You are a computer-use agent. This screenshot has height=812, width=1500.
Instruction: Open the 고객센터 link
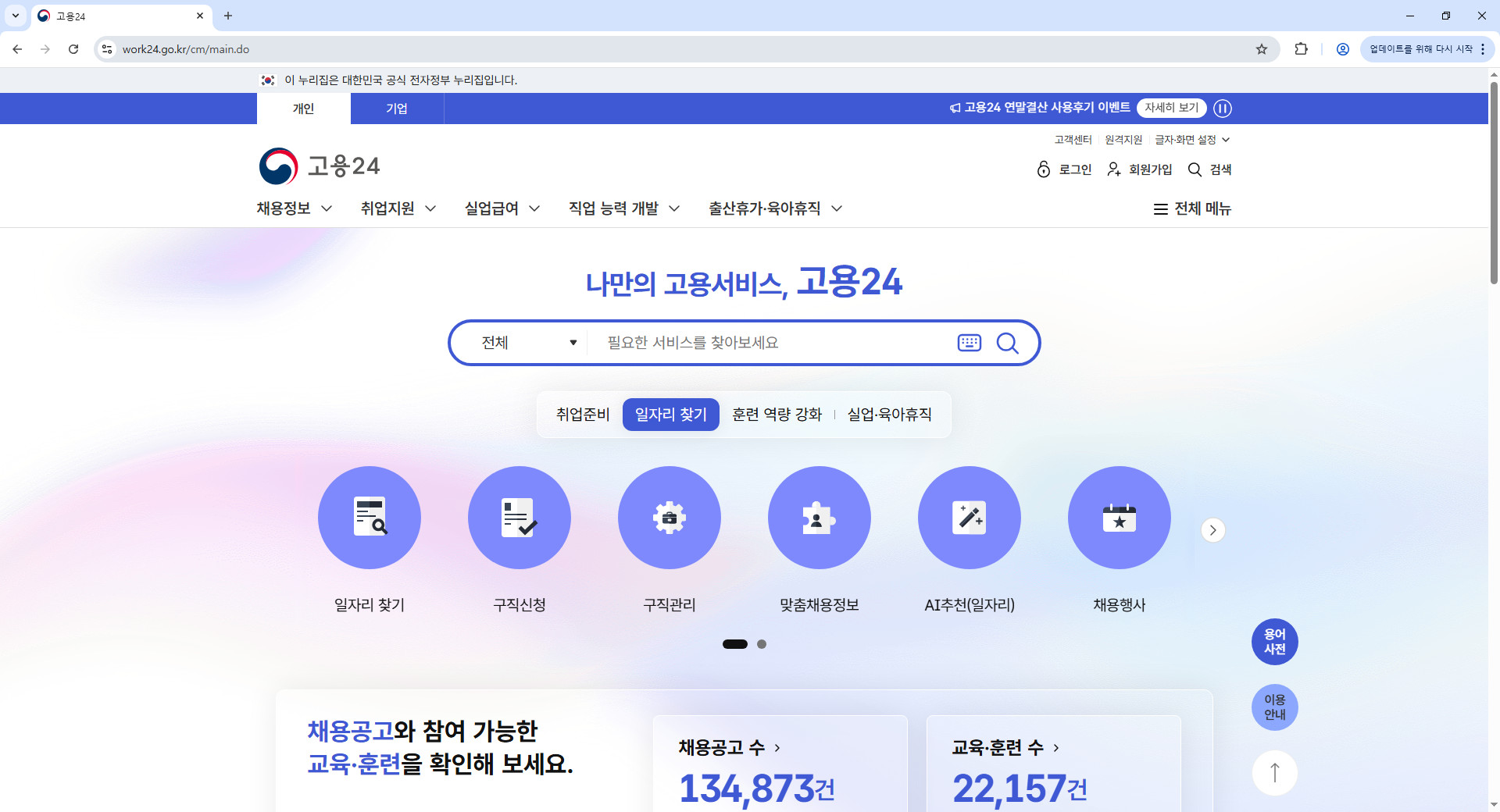(x=1073, y=140)
